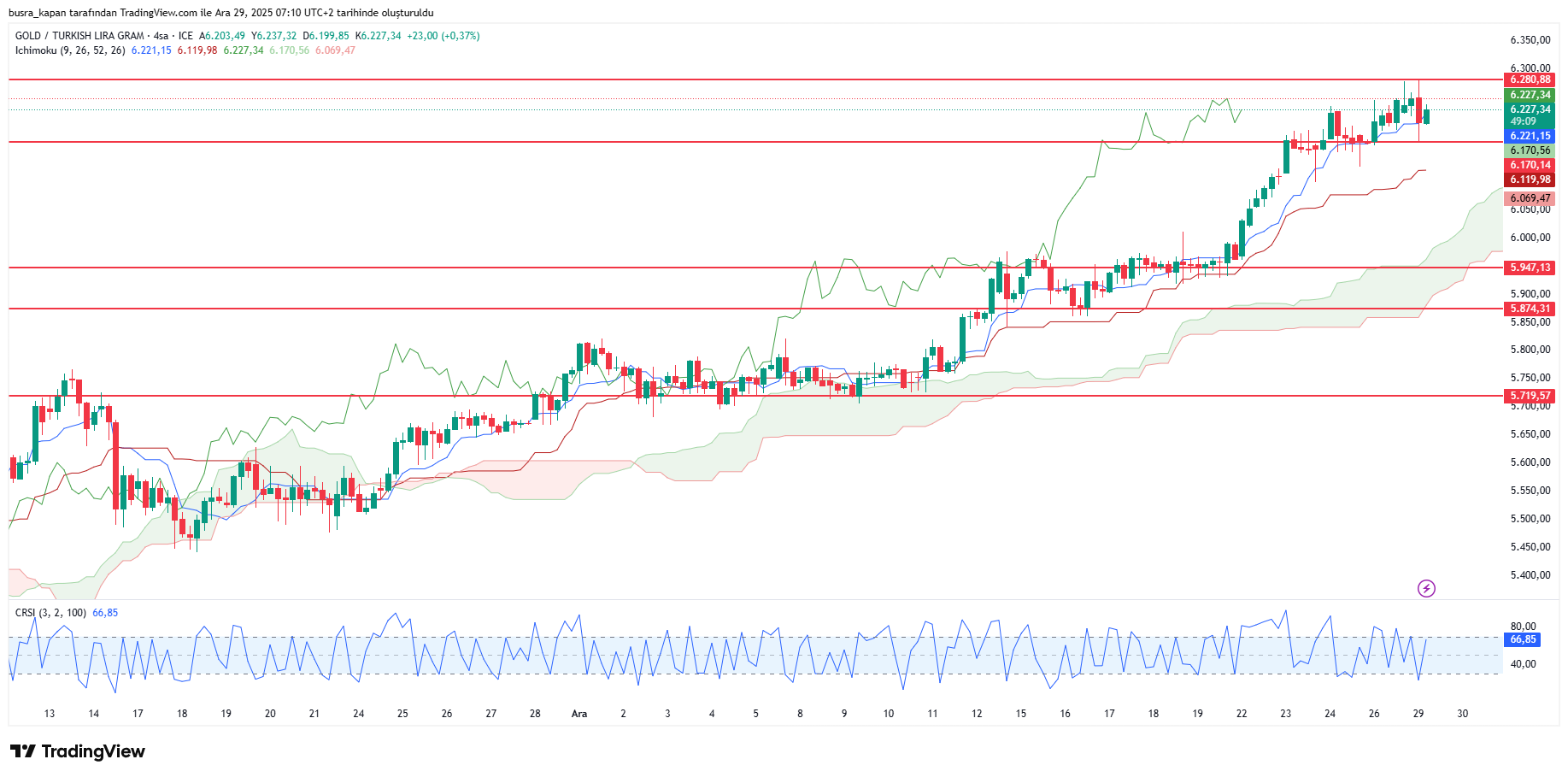The width and height of the screenshot is (1568, 777).
Task: Click the blue 6.221,15 label on price axis
Action: 1529,136
